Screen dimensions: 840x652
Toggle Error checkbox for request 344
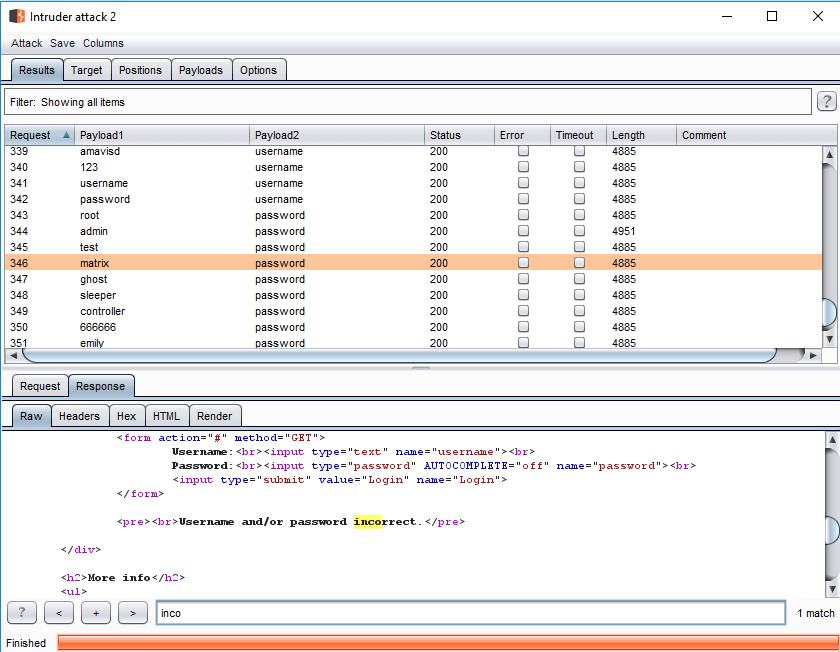(x=523, y=231)
